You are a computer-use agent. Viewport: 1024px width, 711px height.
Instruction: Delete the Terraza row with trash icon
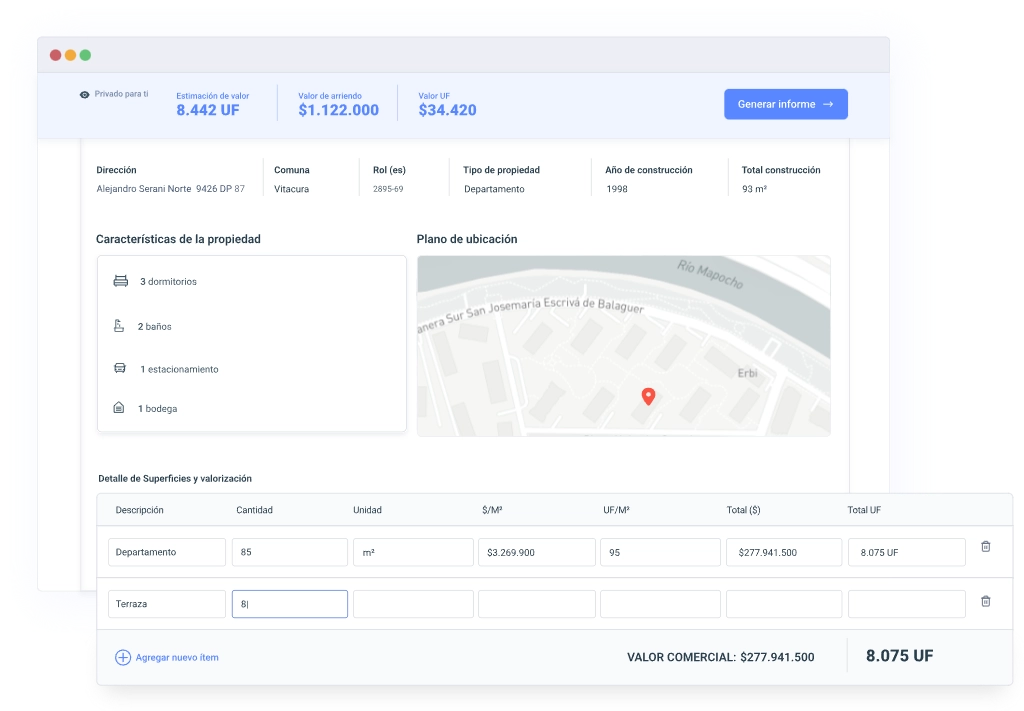pyautogui.click(x=985, y=601)
